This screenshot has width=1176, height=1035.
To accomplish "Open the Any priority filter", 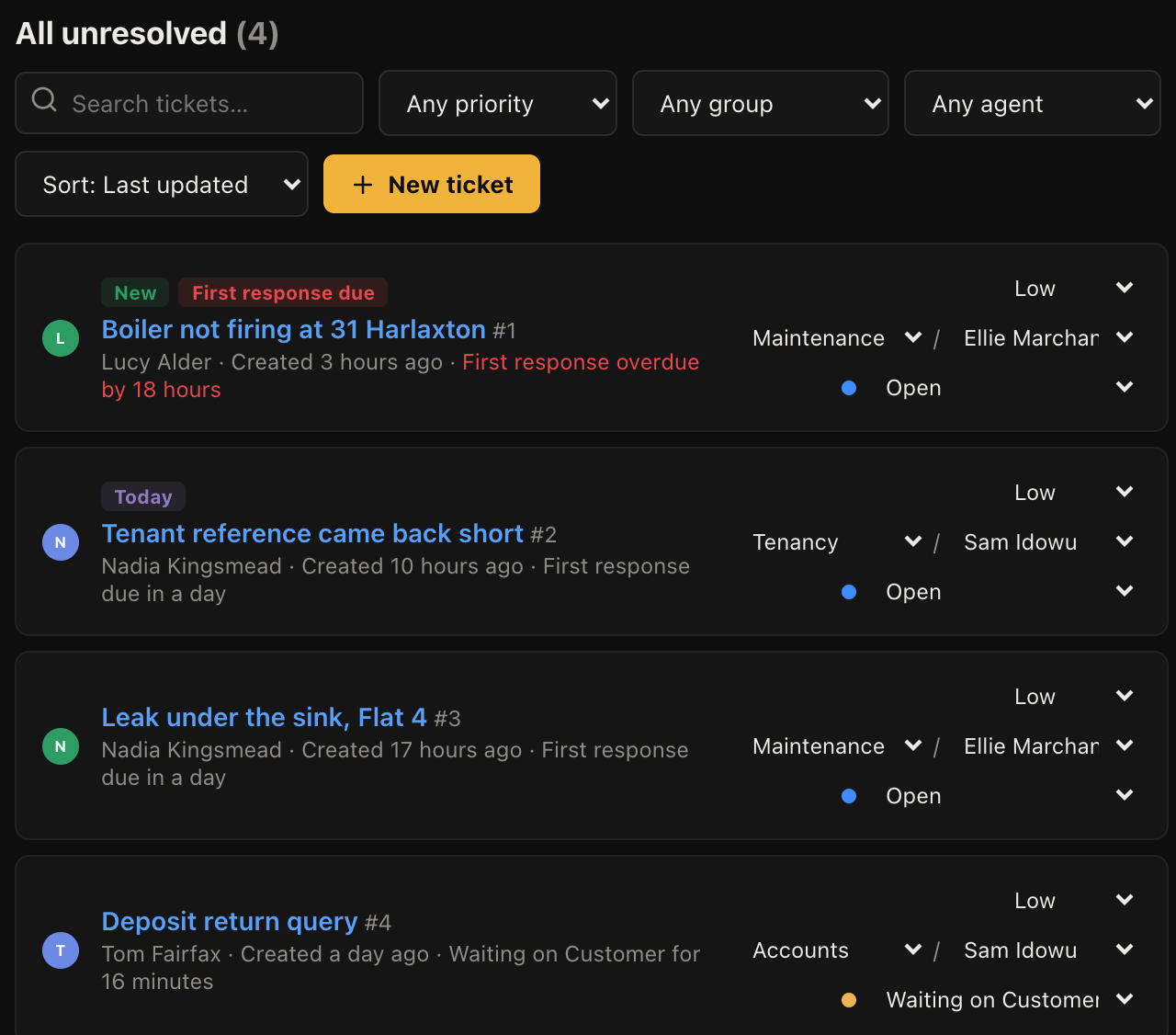I will [498, 103].
